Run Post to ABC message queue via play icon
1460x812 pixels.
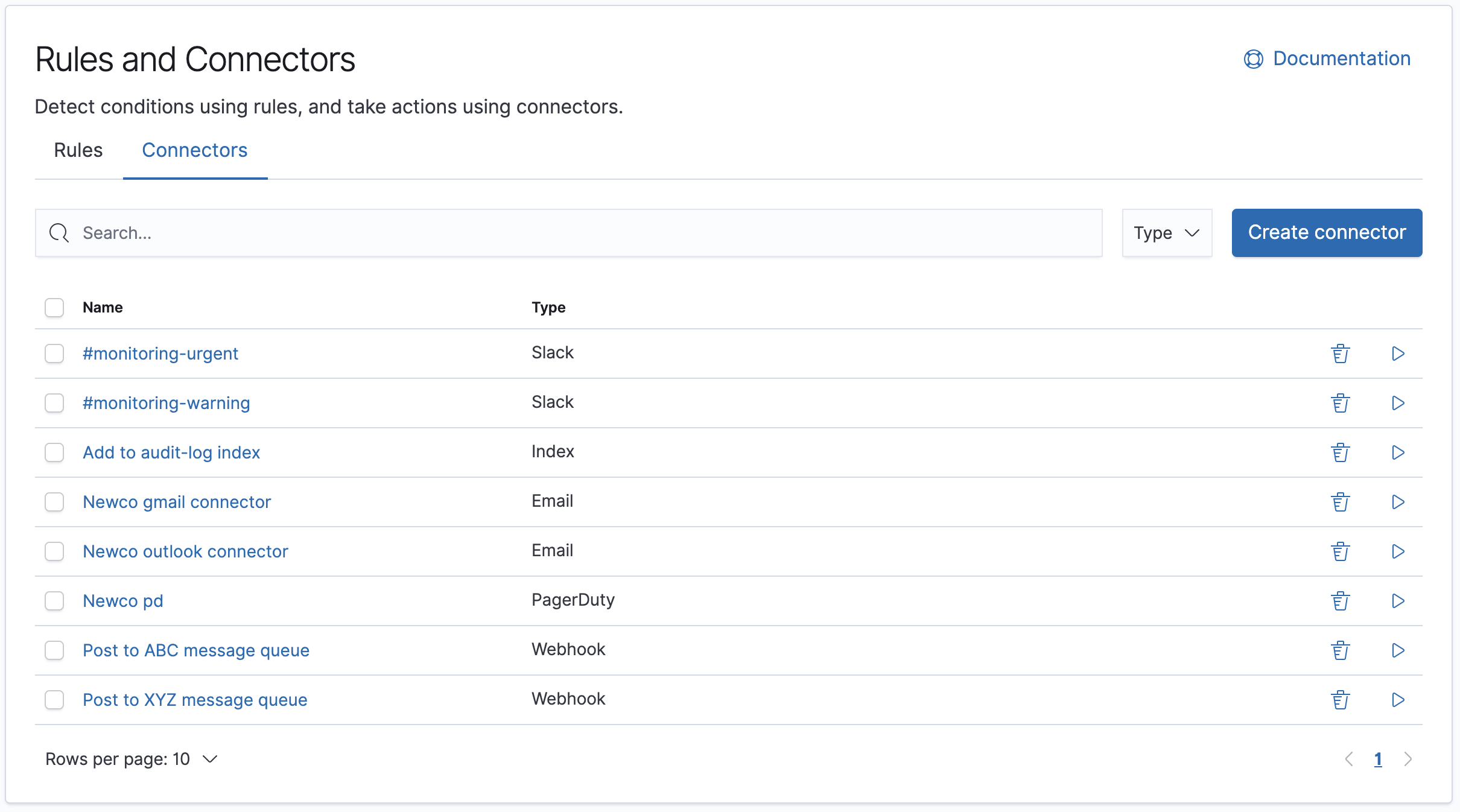[x=1398, y=650]
